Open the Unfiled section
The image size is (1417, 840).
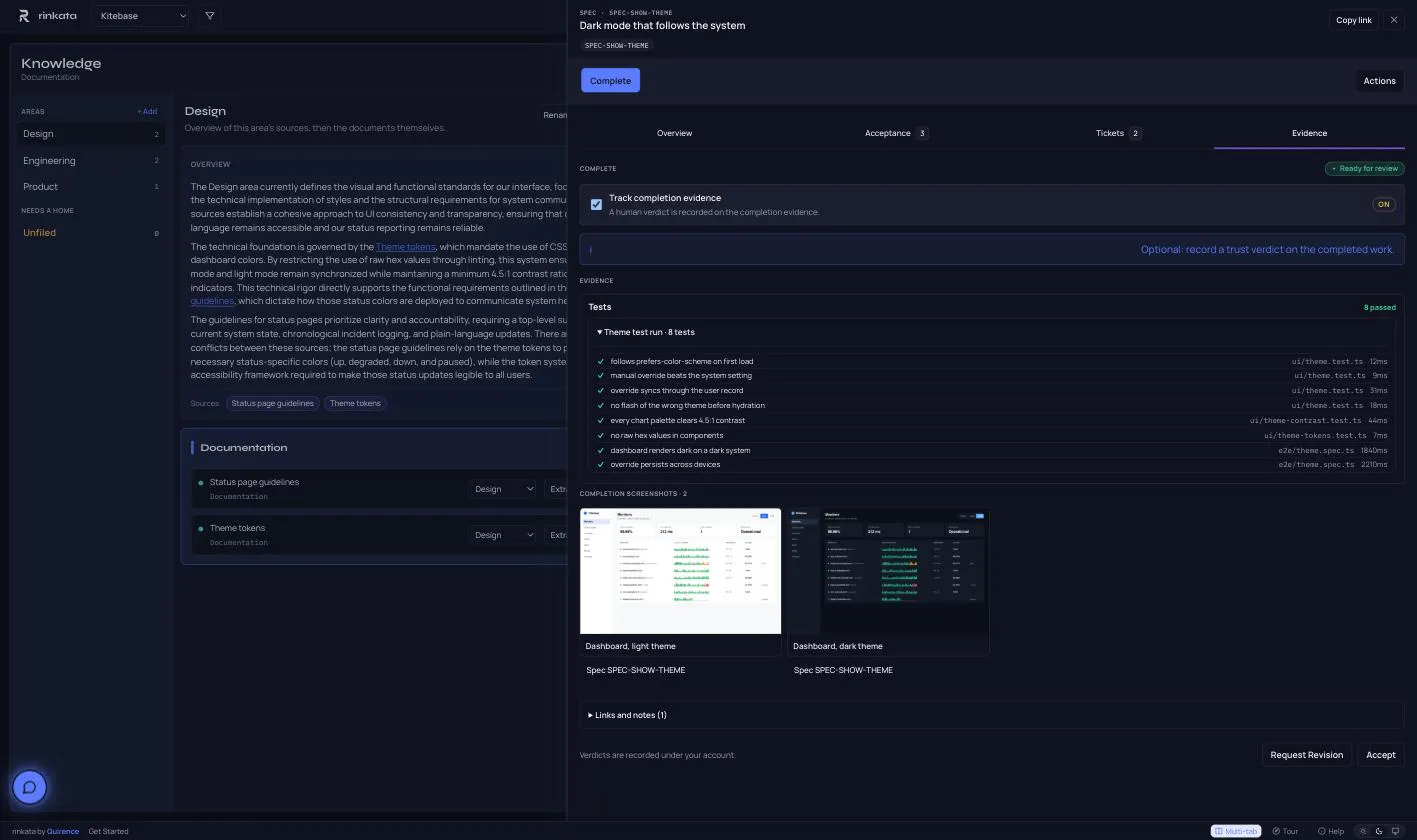coord(91,233)
